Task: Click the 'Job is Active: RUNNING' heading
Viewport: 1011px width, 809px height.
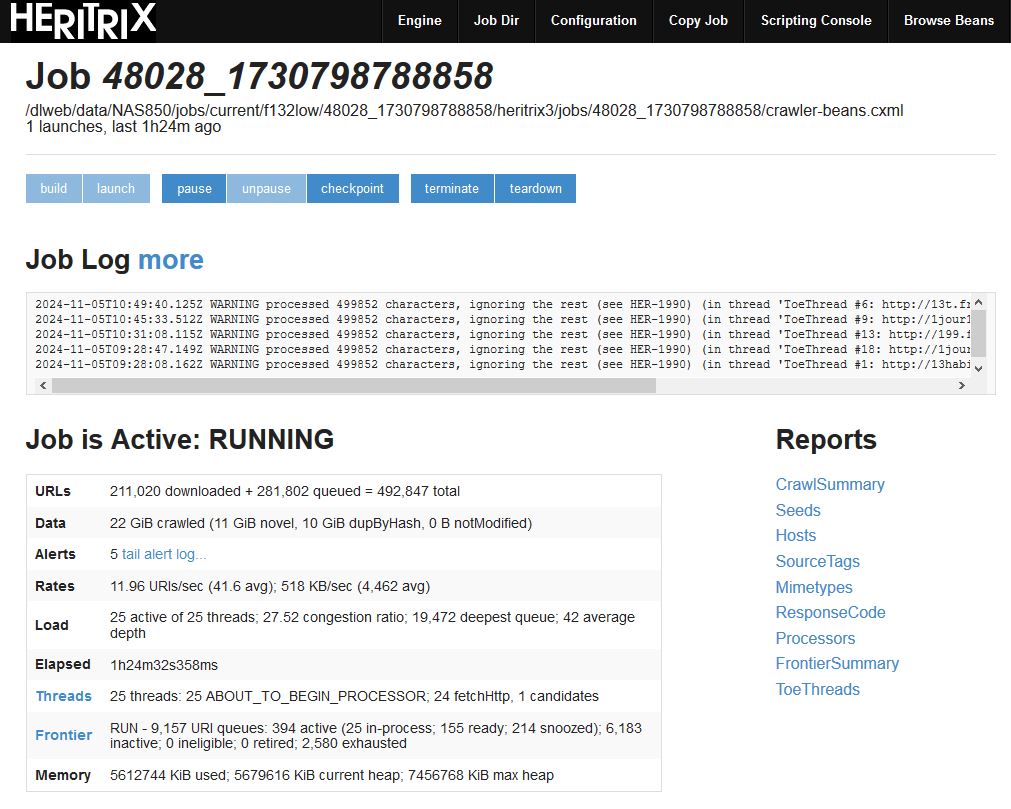Action: [x=180, y=440]
